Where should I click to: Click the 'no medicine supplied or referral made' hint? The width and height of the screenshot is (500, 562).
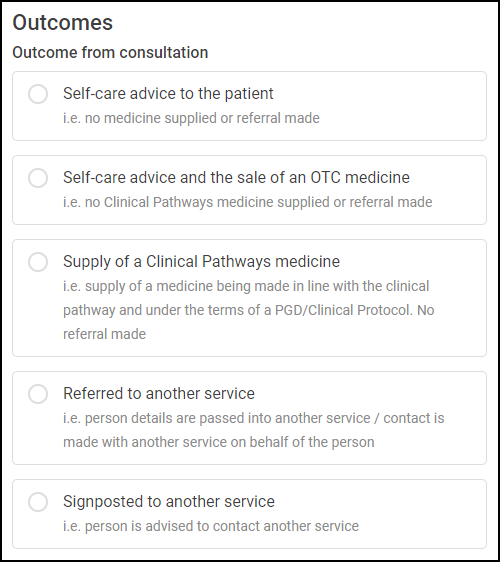pyautogui.click(x=191, y=118)
